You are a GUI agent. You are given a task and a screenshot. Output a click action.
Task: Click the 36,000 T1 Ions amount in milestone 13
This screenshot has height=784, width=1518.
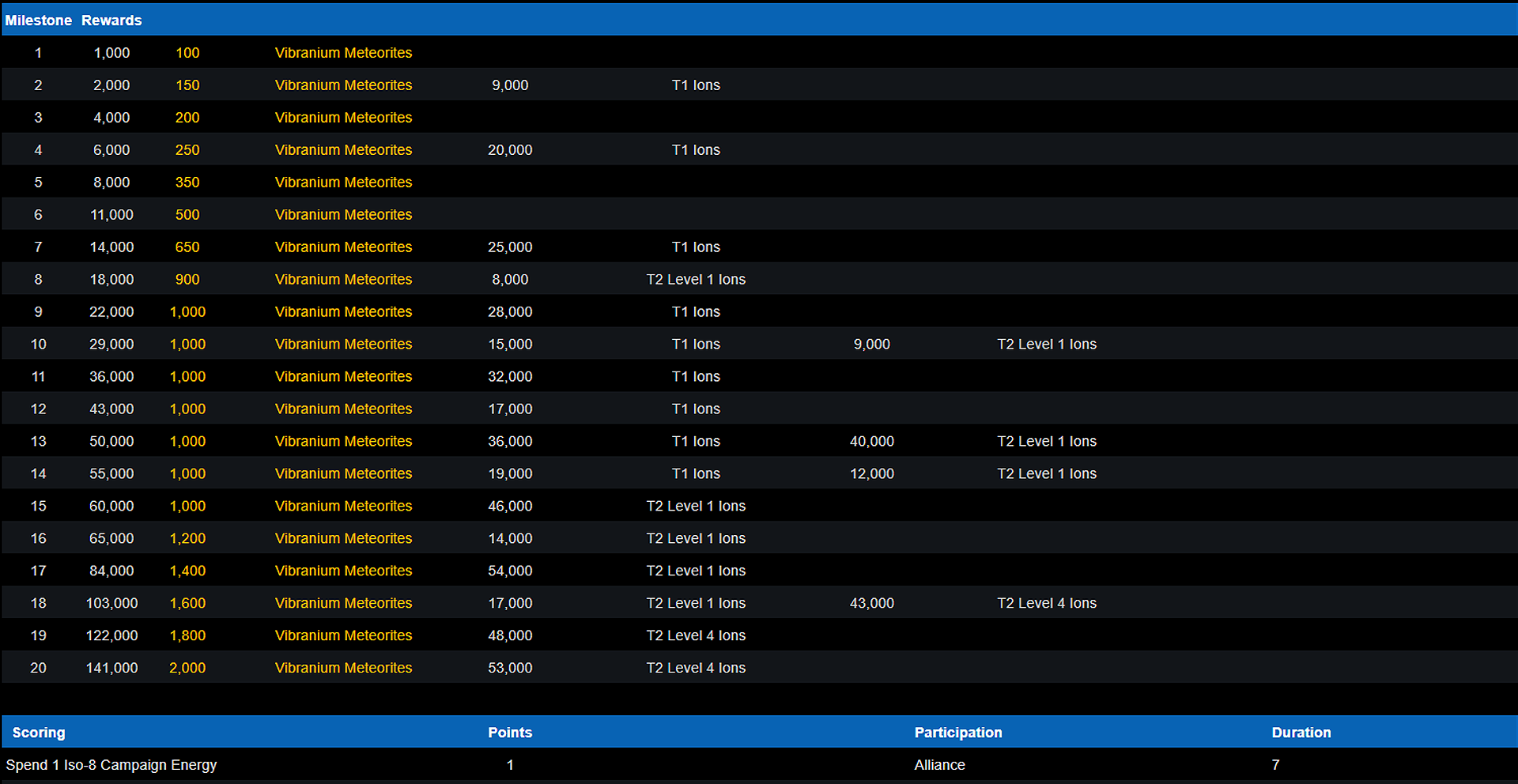[510, 442]
